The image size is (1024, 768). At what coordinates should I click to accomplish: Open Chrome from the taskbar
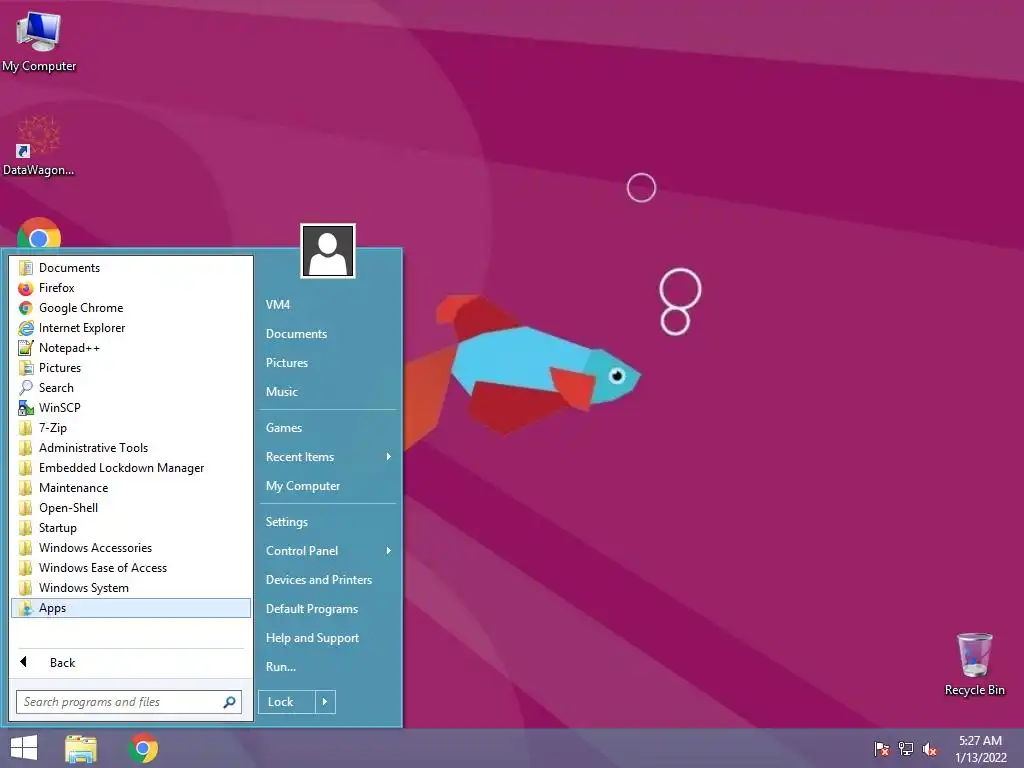coord(143,748)
